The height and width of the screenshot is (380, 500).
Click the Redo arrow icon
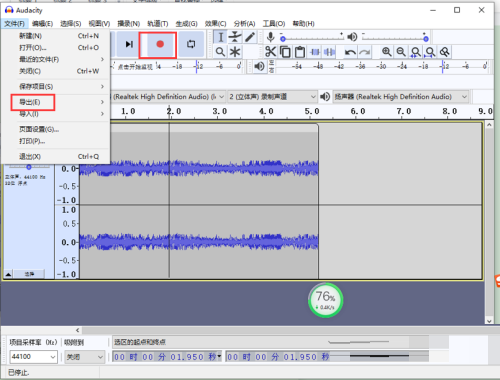coord(365,52)
